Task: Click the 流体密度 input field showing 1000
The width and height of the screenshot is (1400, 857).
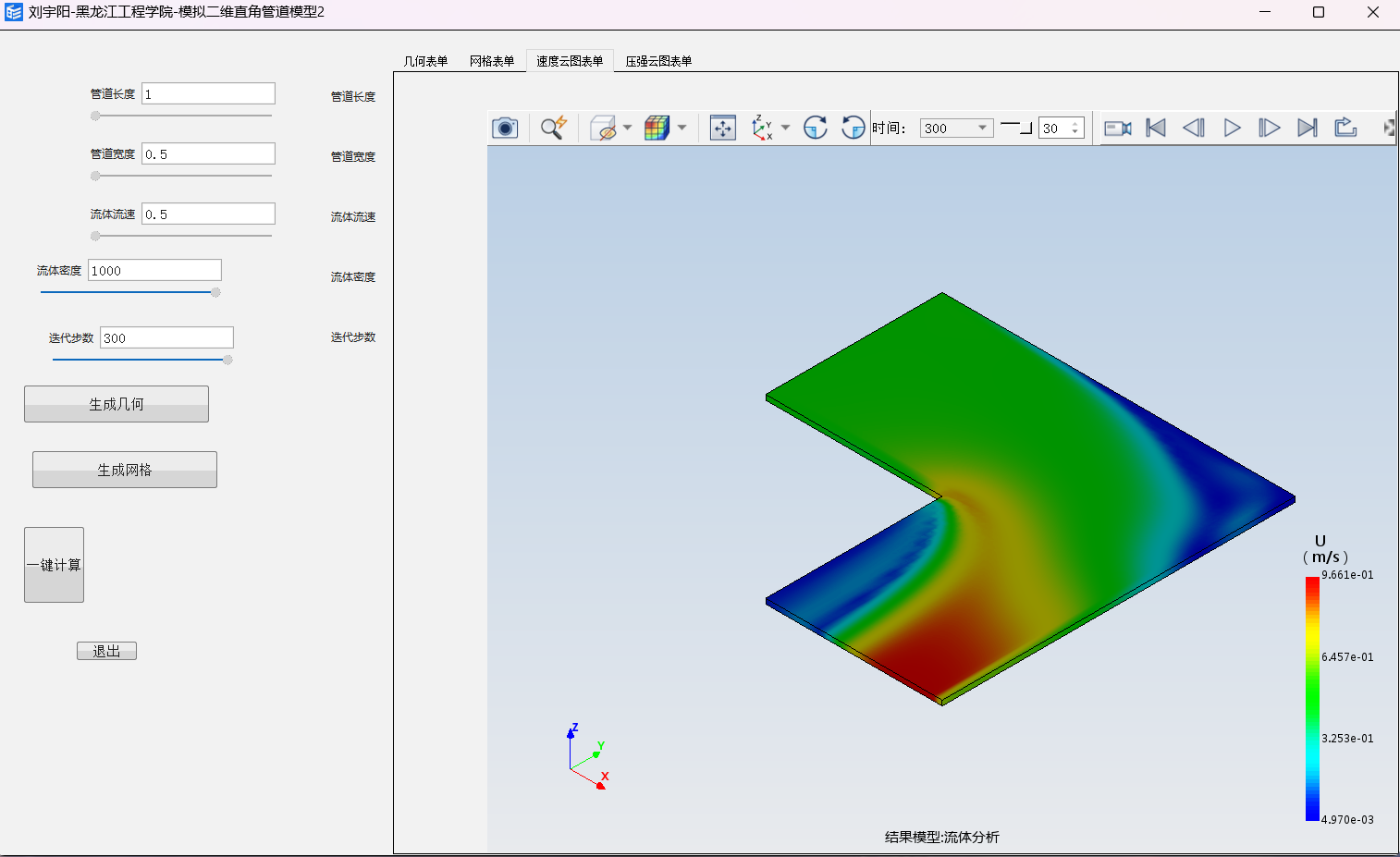Action: [x=154, y=270]
